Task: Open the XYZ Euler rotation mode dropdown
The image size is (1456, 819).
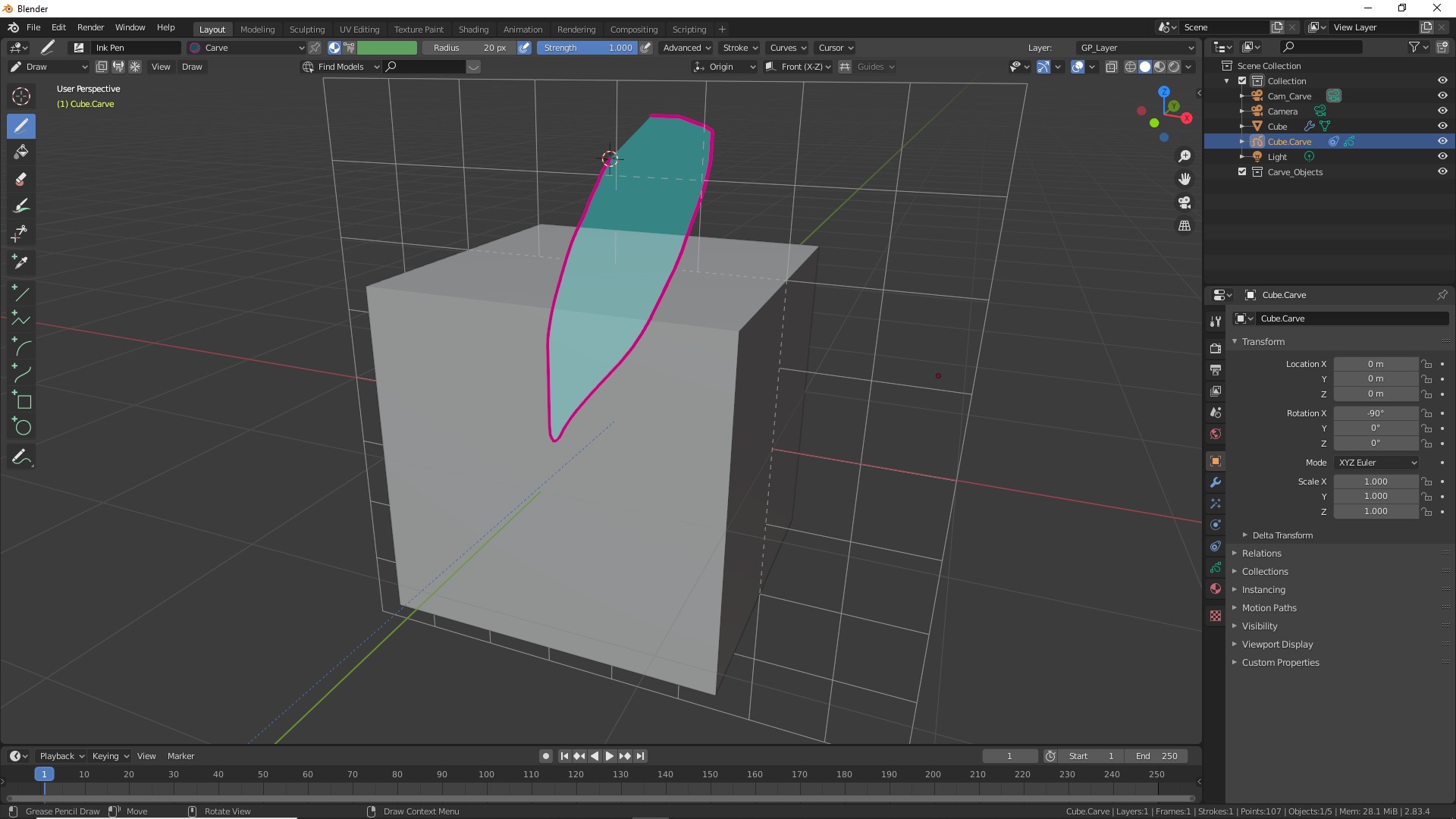Action: click(x=1376, y=463)
